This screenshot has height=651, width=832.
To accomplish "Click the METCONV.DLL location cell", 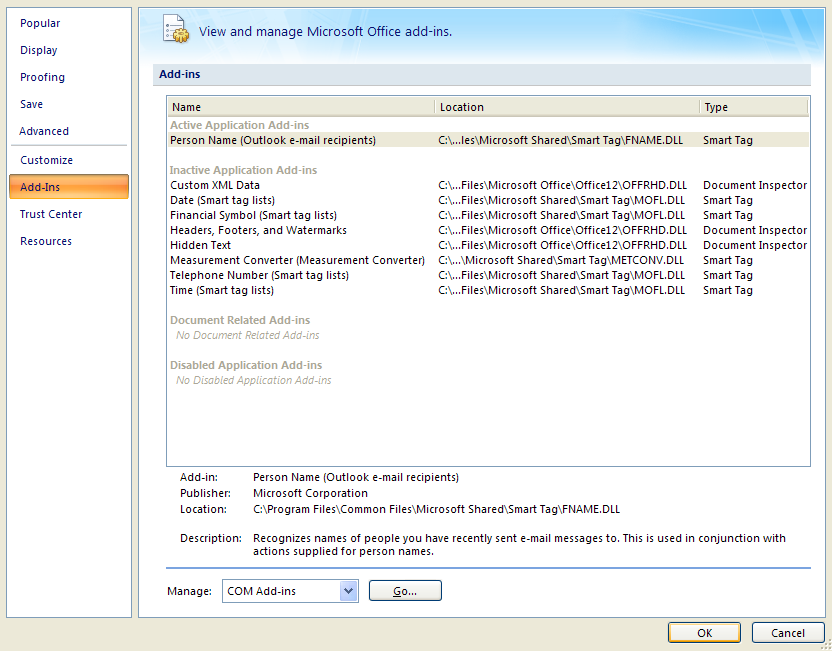I will click(561, 260).
